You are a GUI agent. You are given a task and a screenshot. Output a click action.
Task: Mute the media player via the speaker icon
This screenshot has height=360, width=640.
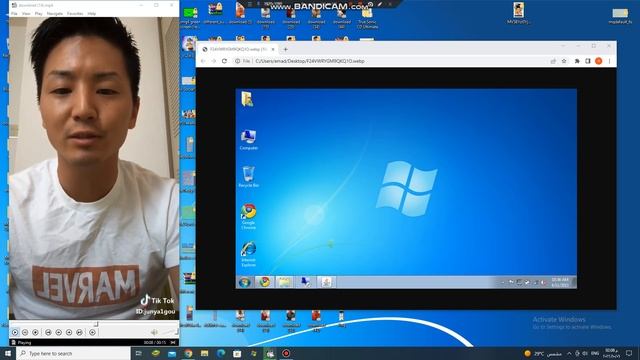pos(154,332)
